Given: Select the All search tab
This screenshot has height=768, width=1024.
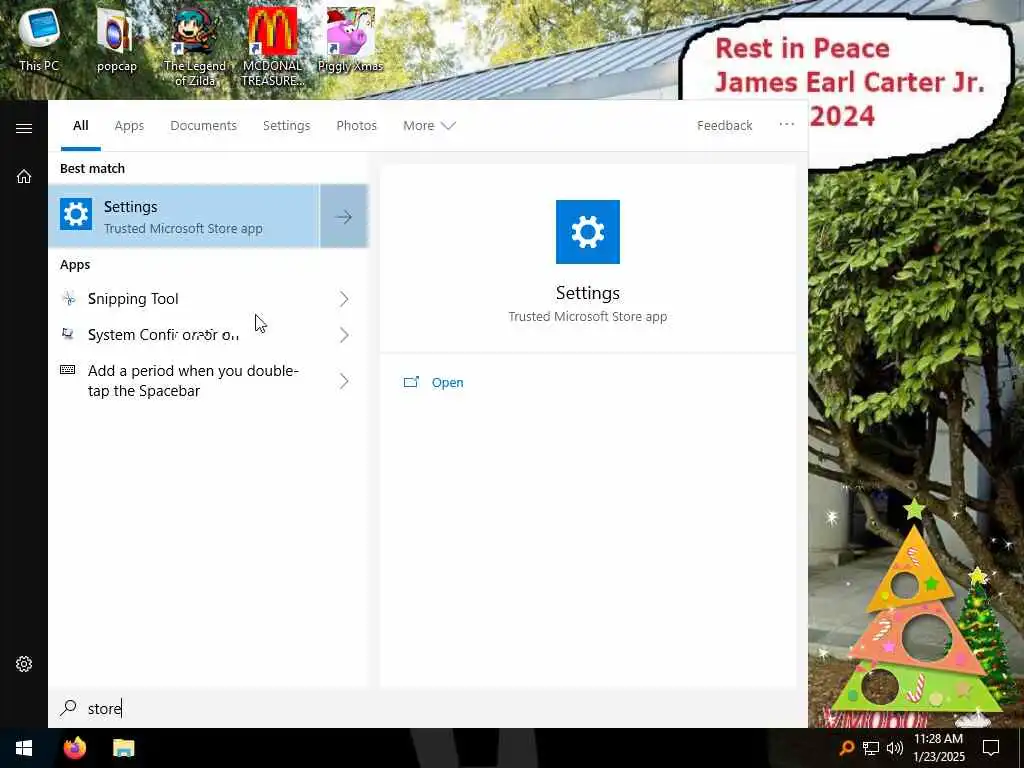Looking at the screenshot, I should click(81, 125).
